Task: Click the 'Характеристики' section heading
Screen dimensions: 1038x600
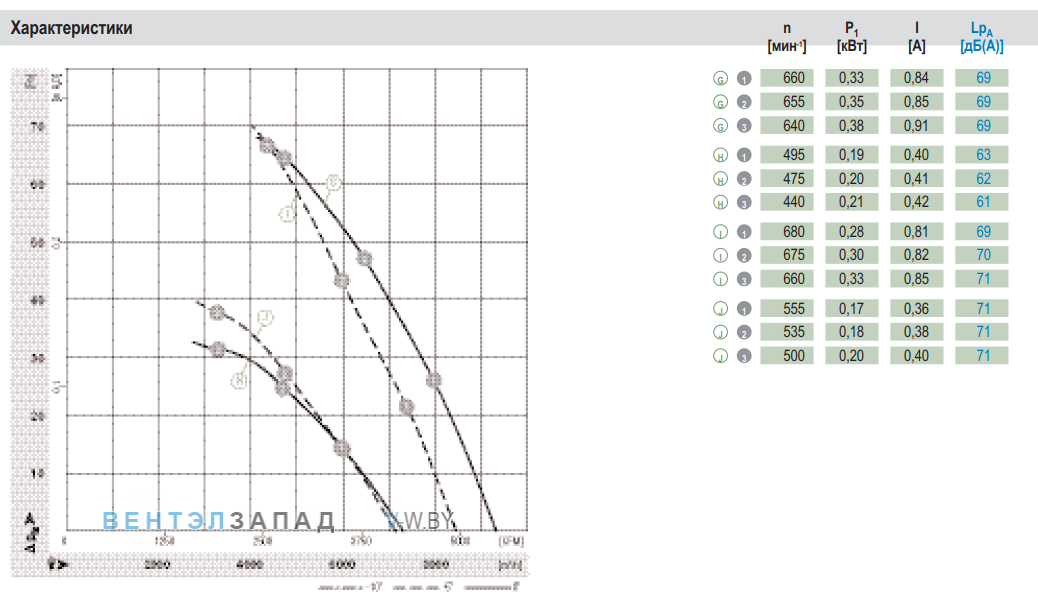Action: [71, 28]
